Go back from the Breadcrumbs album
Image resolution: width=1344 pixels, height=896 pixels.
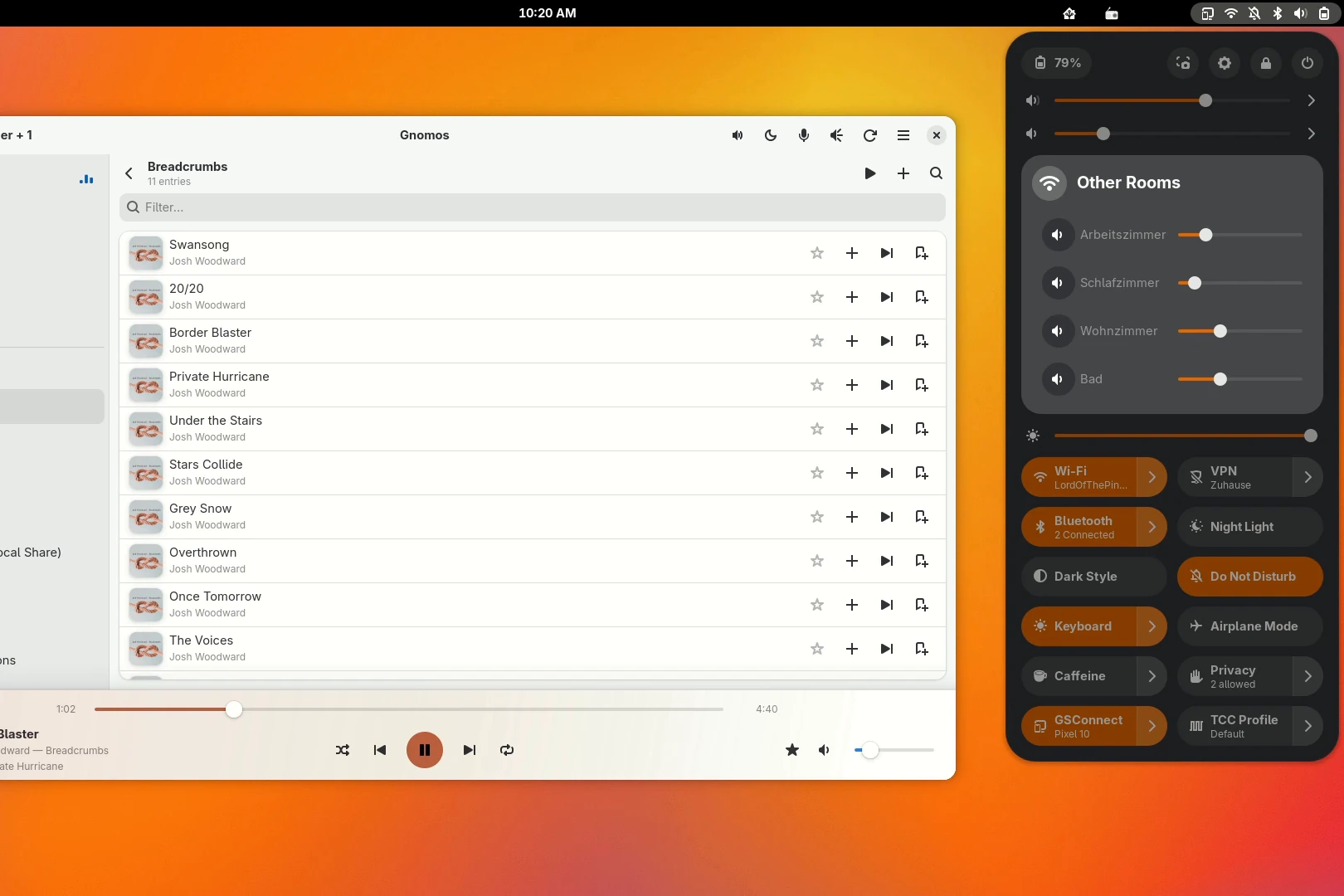click(x=129, y=173)
